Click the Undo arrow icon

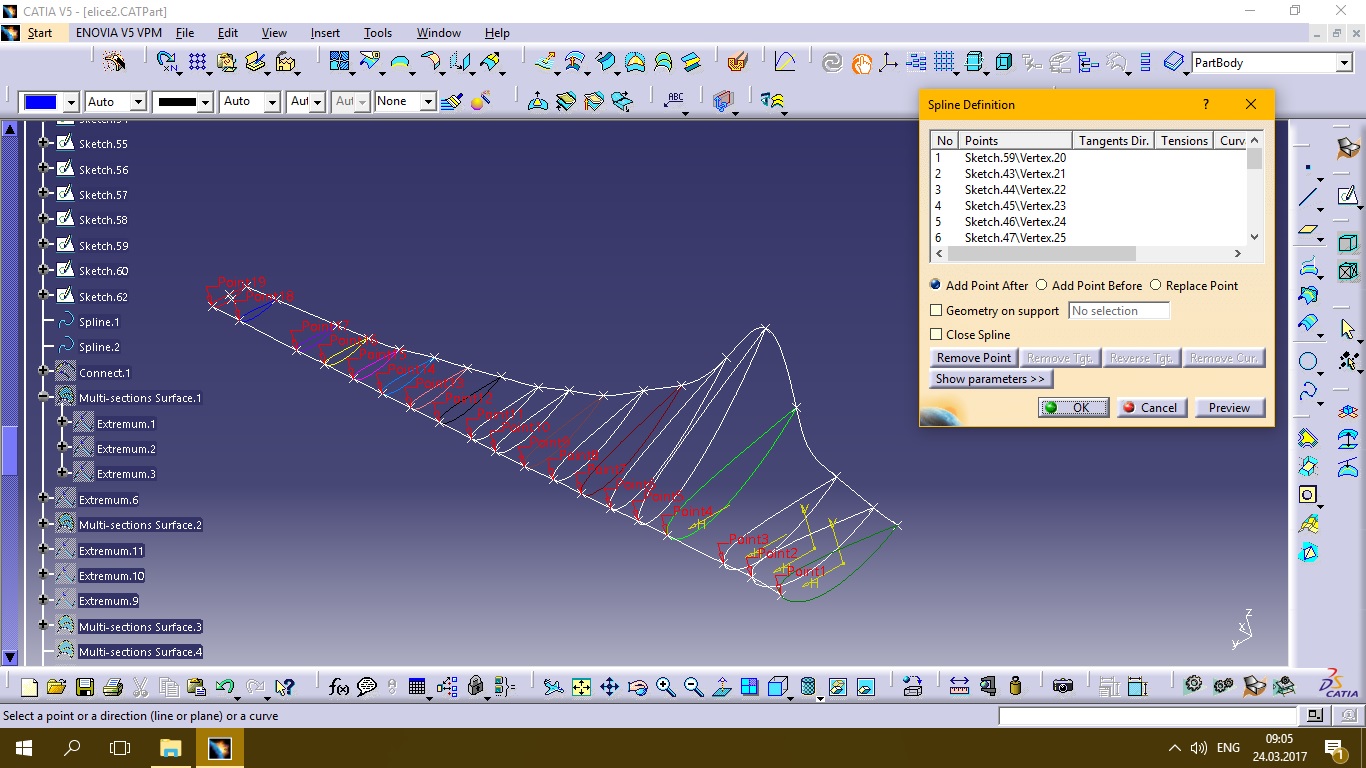224,687
